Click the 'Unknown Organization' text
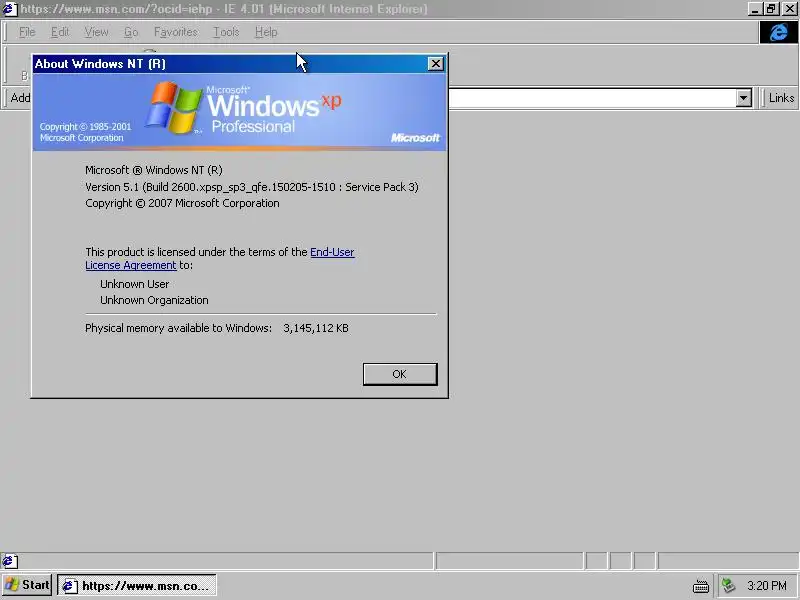800x600 pixels. [x=154, y=301]
